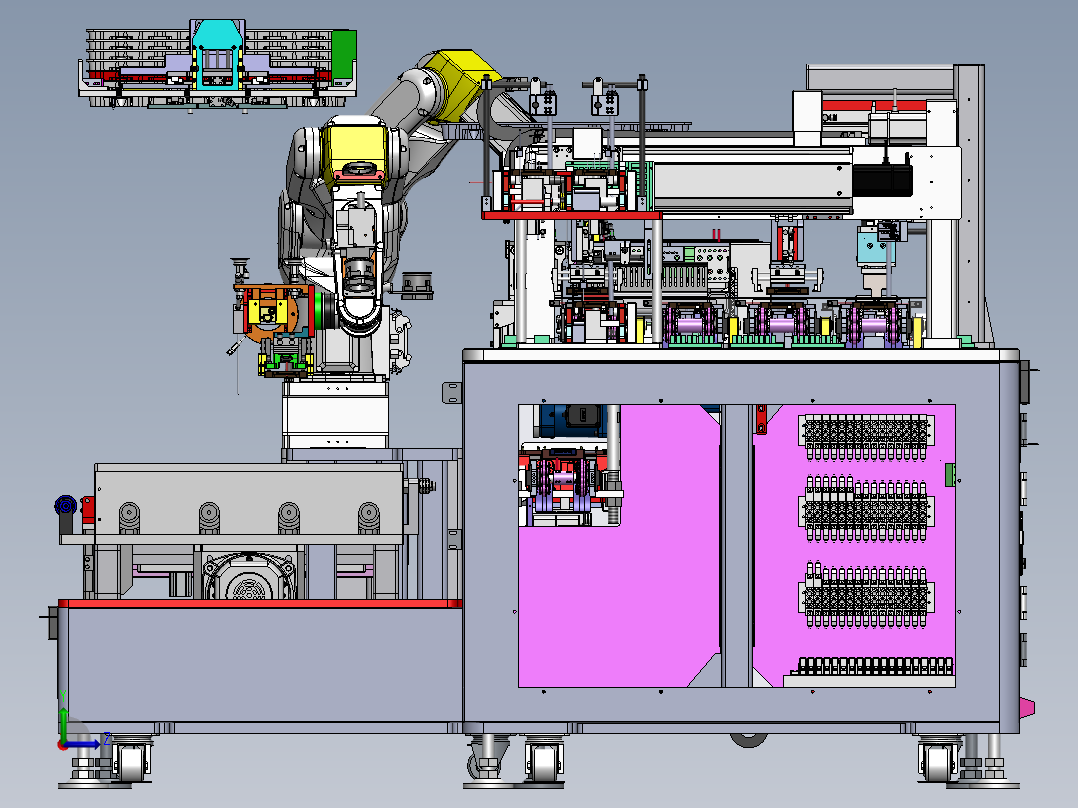Select the blue knob at the conveyor's left end
The width and height of the screenshot is (1078, 808).
point(65,506)
